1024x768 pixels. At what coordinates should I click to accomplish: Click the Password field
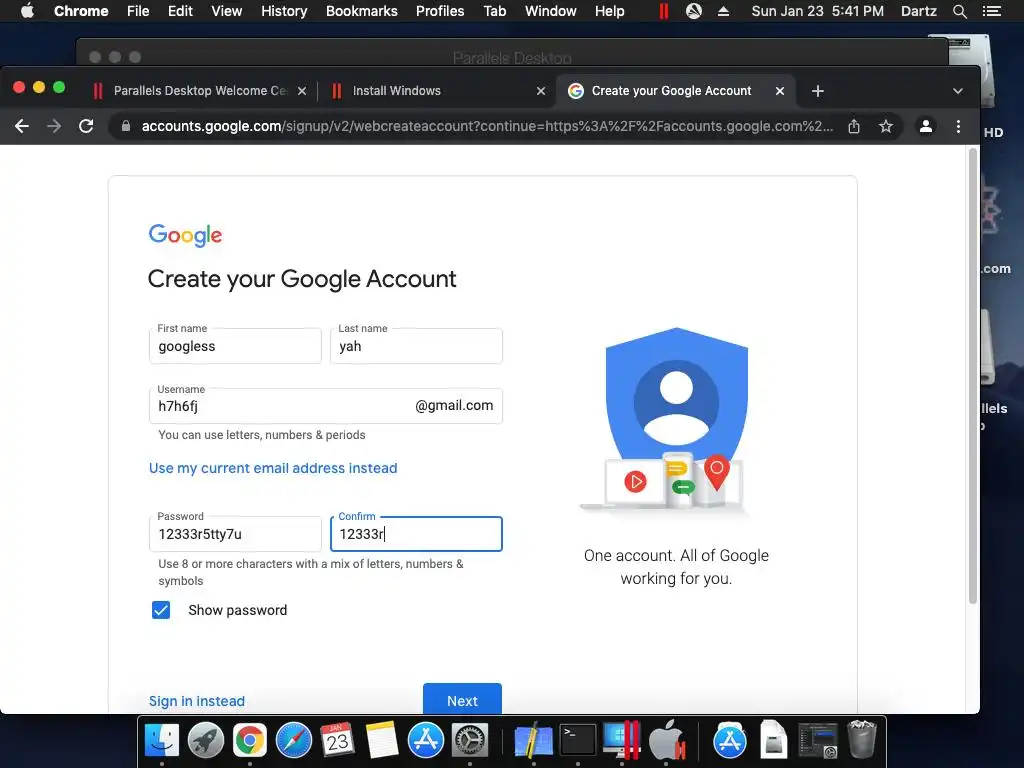235,534
